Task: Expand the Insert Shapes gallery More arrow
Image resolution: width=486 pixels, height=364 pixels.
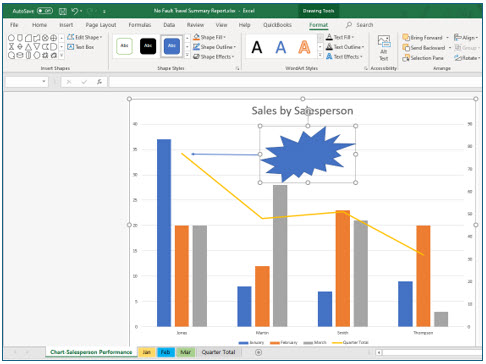Action: [x=62, y=56]
